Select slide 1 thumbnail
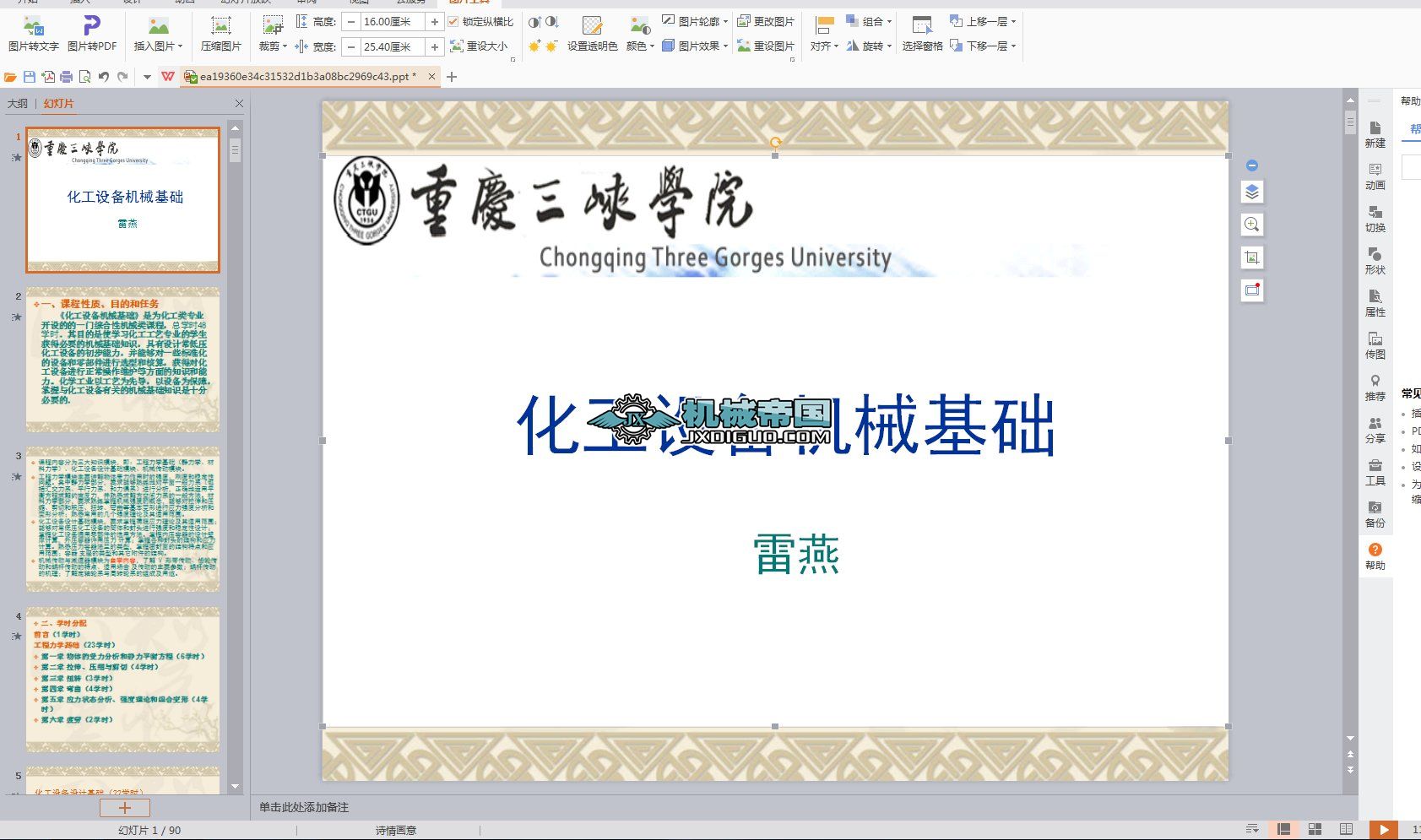 (x=123, y=200)
